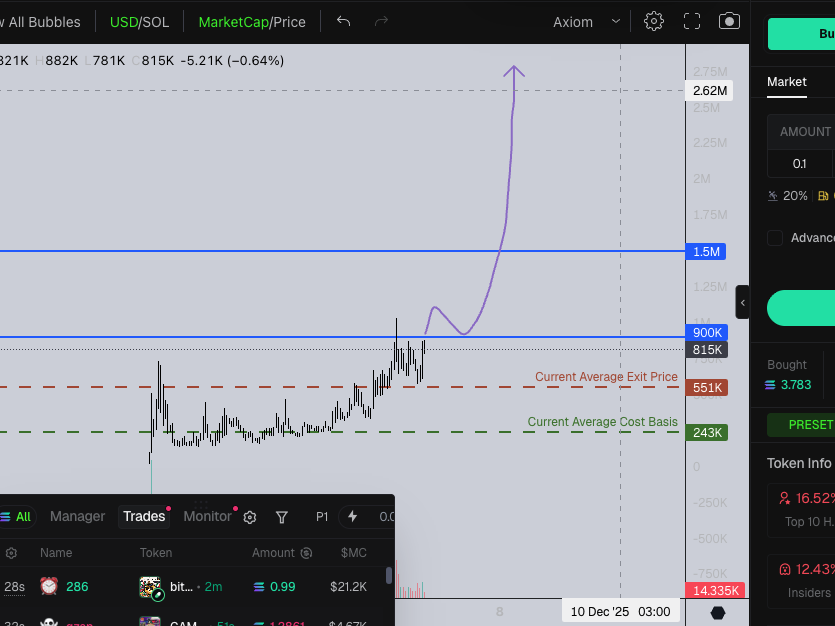
Task: Click the amount input showing 0.1
Action: tap(801, 163)
